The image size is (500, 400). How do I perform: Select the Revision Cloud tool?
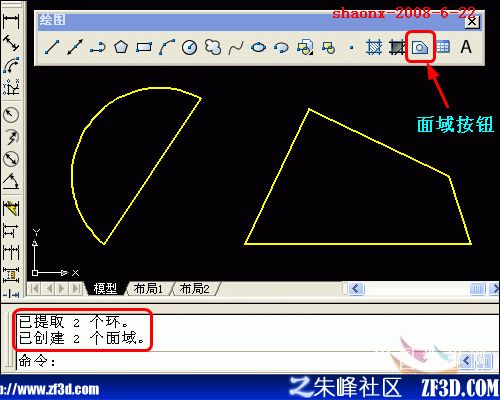(x=213, y=47)
